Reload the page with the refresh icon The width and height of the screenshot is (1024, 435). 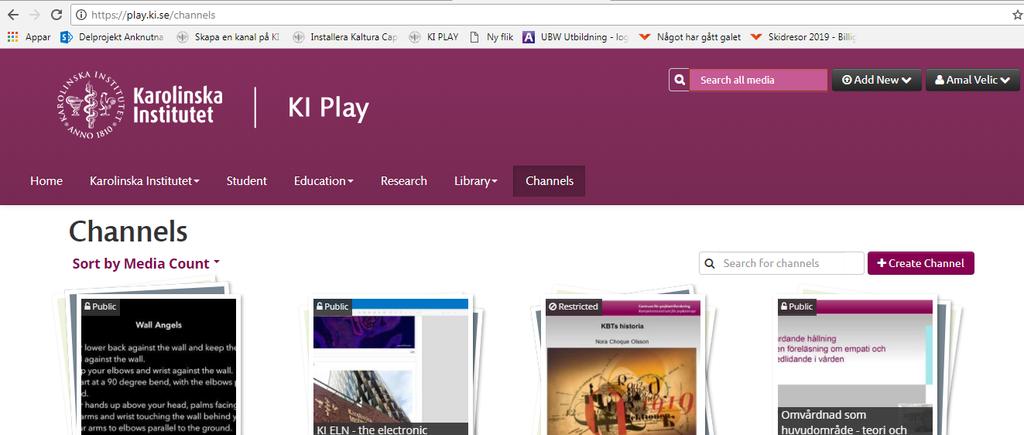pyautogui.click(x=56, y=14)
